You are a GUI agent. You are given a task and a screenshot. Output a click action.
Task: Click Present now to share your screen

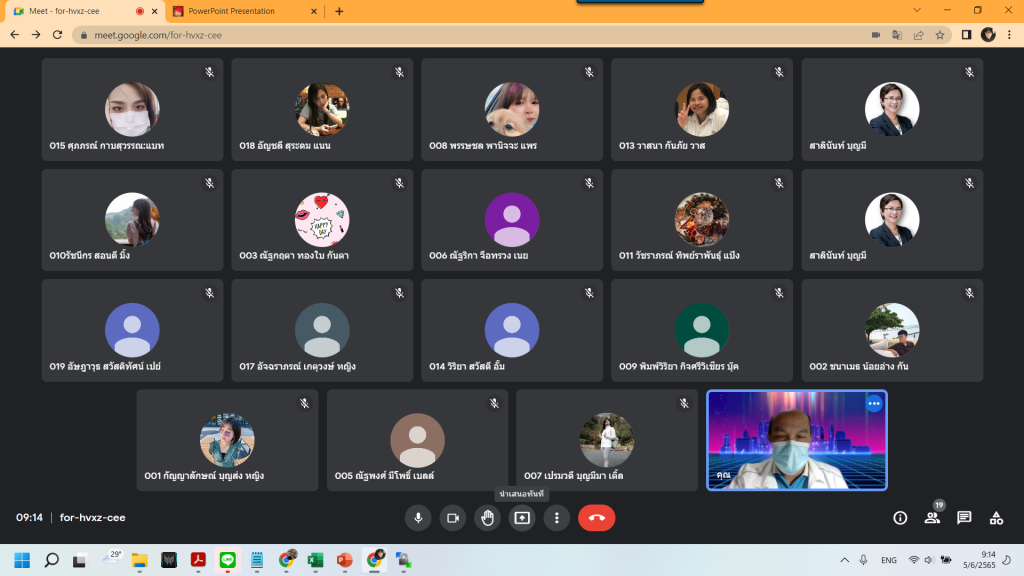pyautogui.click(x=522, y=518)
